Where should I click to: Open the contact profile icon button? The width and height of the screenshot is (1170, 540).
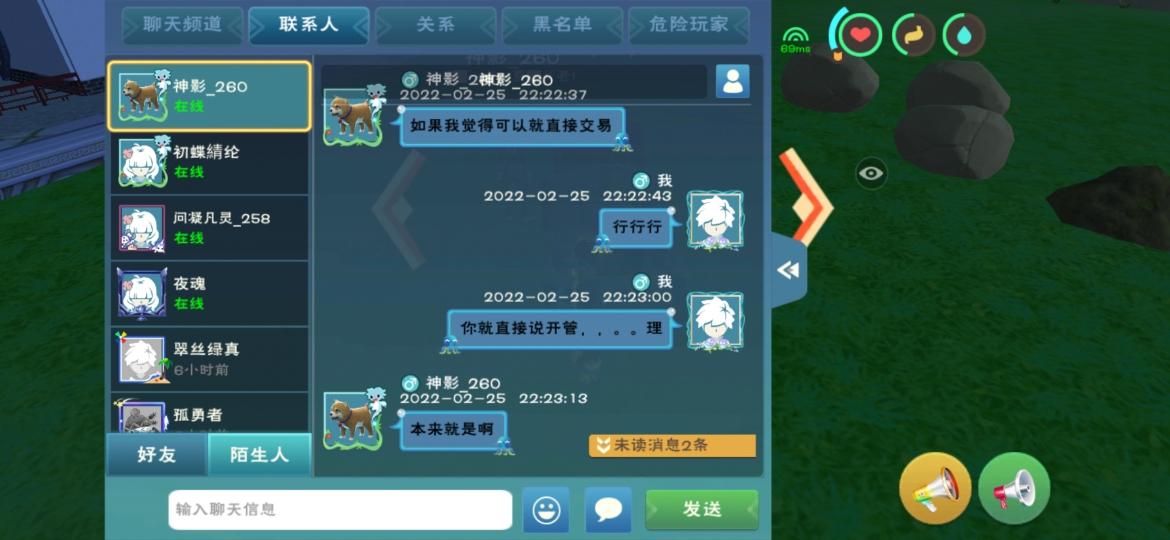coord(732,81)
